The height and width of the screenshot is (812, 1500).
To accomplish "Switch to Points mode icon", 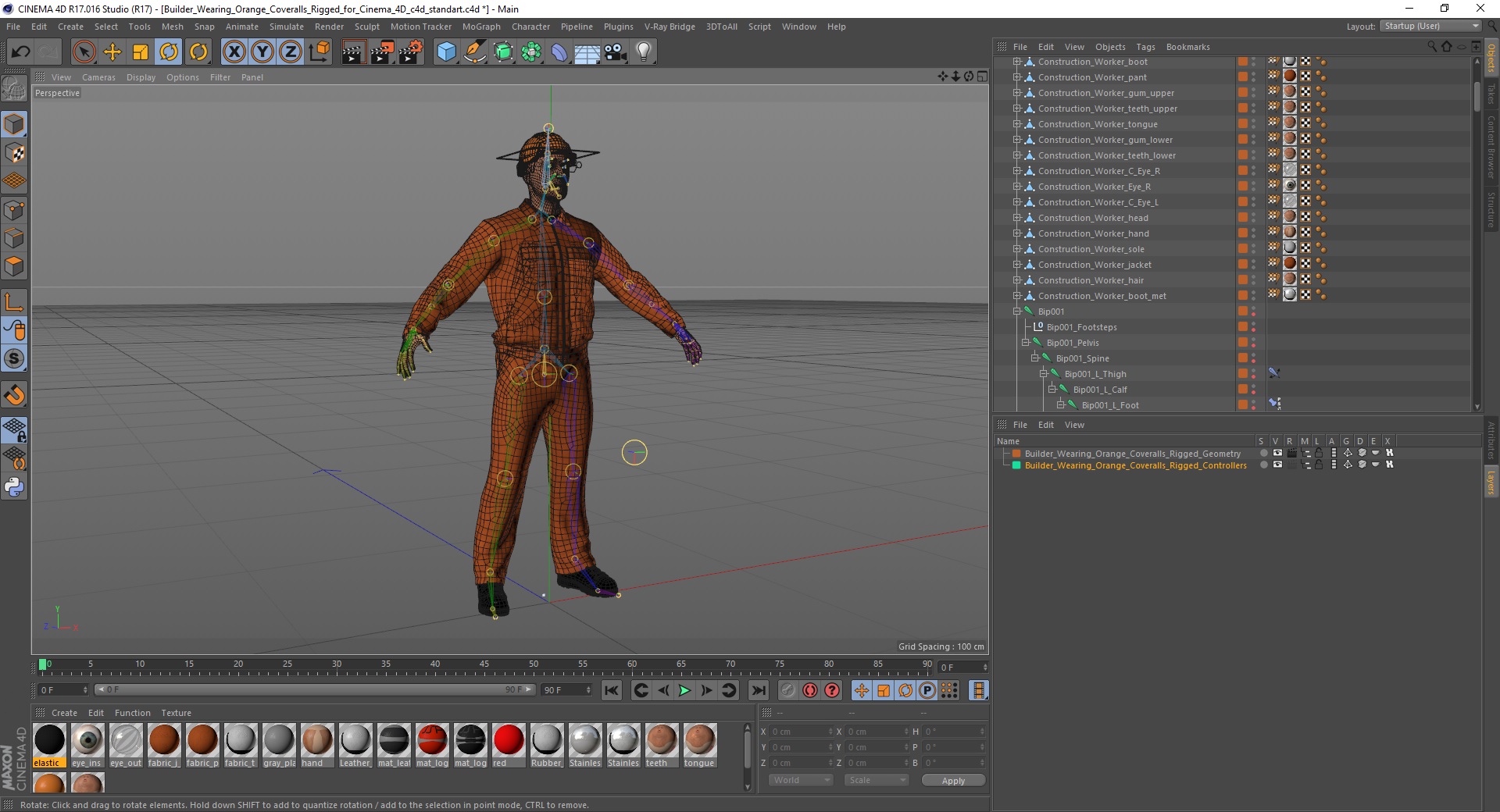I will (x=14, y=210).
